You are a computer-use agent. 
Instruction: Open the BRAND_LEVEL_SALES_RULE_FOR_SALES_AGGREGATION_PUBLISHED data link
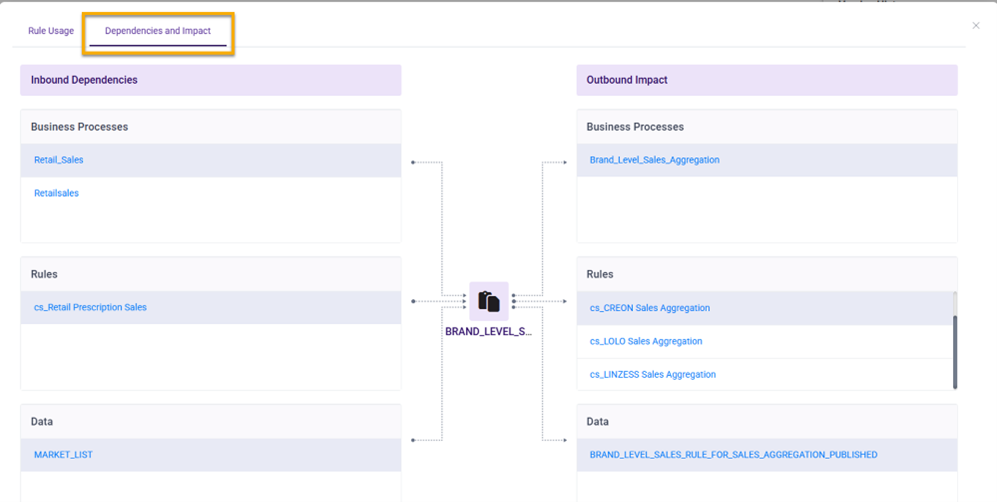[733, 455]
